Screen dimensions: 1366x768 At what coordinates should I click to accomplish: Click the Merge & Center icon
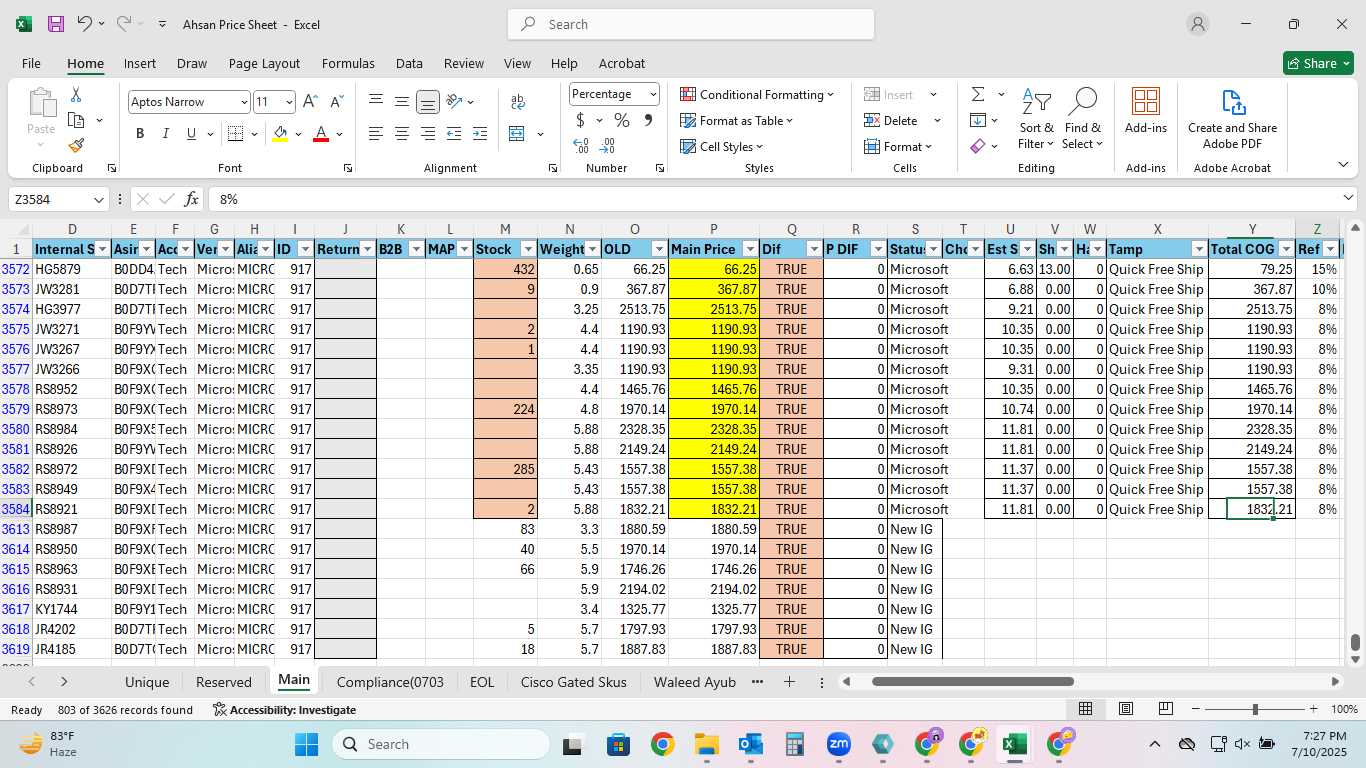(x=517, y=134)
